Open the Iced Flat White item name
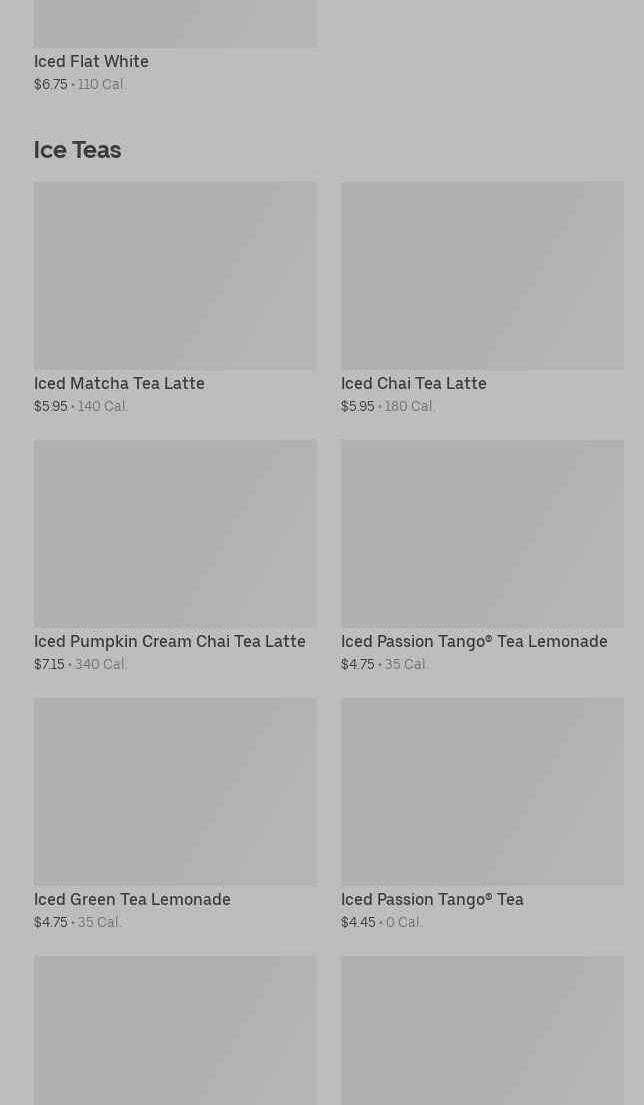The height and width of the screenshot is (1105, 644). coord(91,62)
